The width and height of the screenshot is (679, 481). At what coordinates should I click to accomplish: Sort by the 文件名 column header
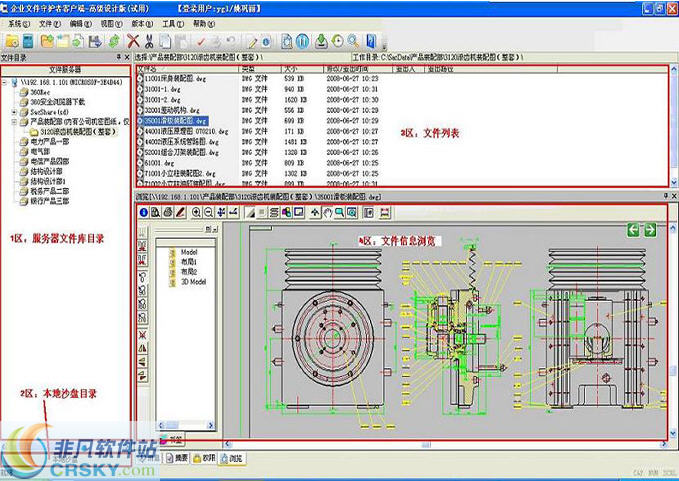[187, 69]
